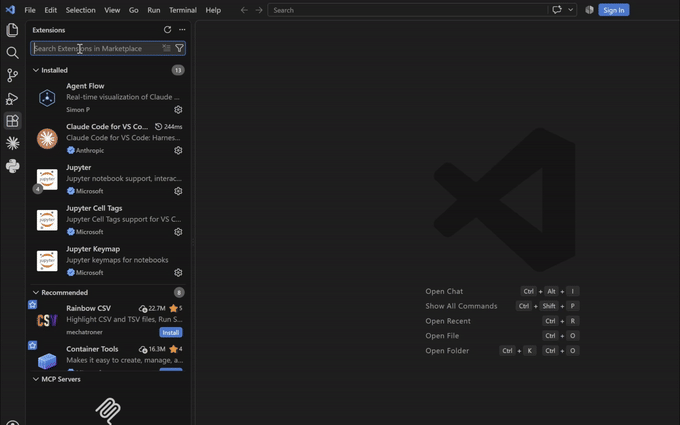
Task: Open the Source Control view
Action: 13,75
